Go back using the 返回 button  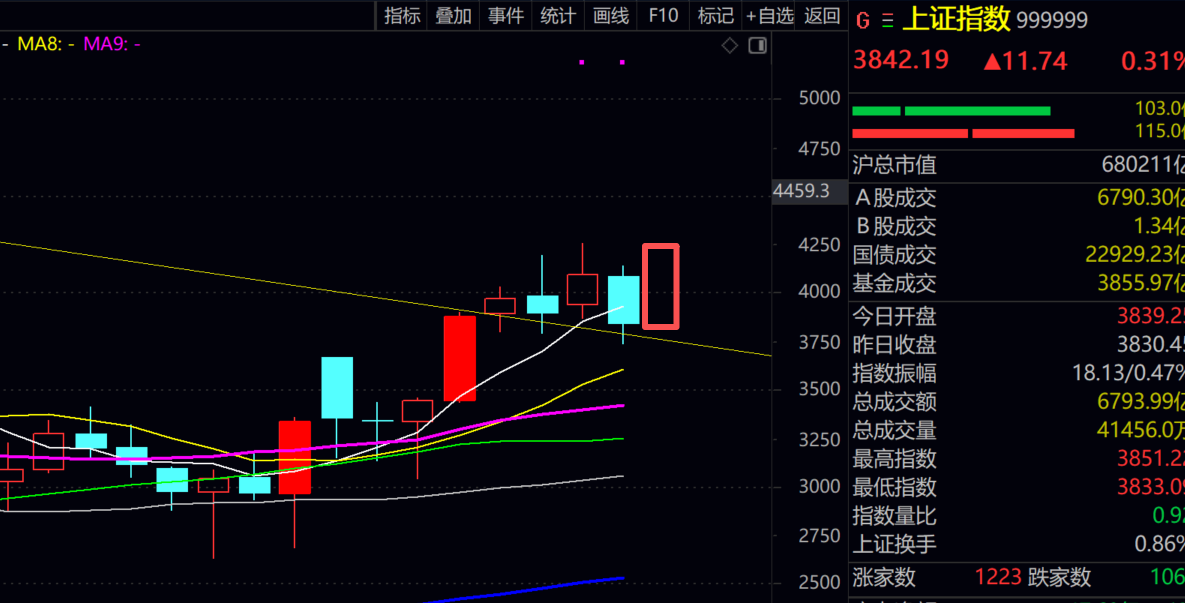tap(821, 16)
